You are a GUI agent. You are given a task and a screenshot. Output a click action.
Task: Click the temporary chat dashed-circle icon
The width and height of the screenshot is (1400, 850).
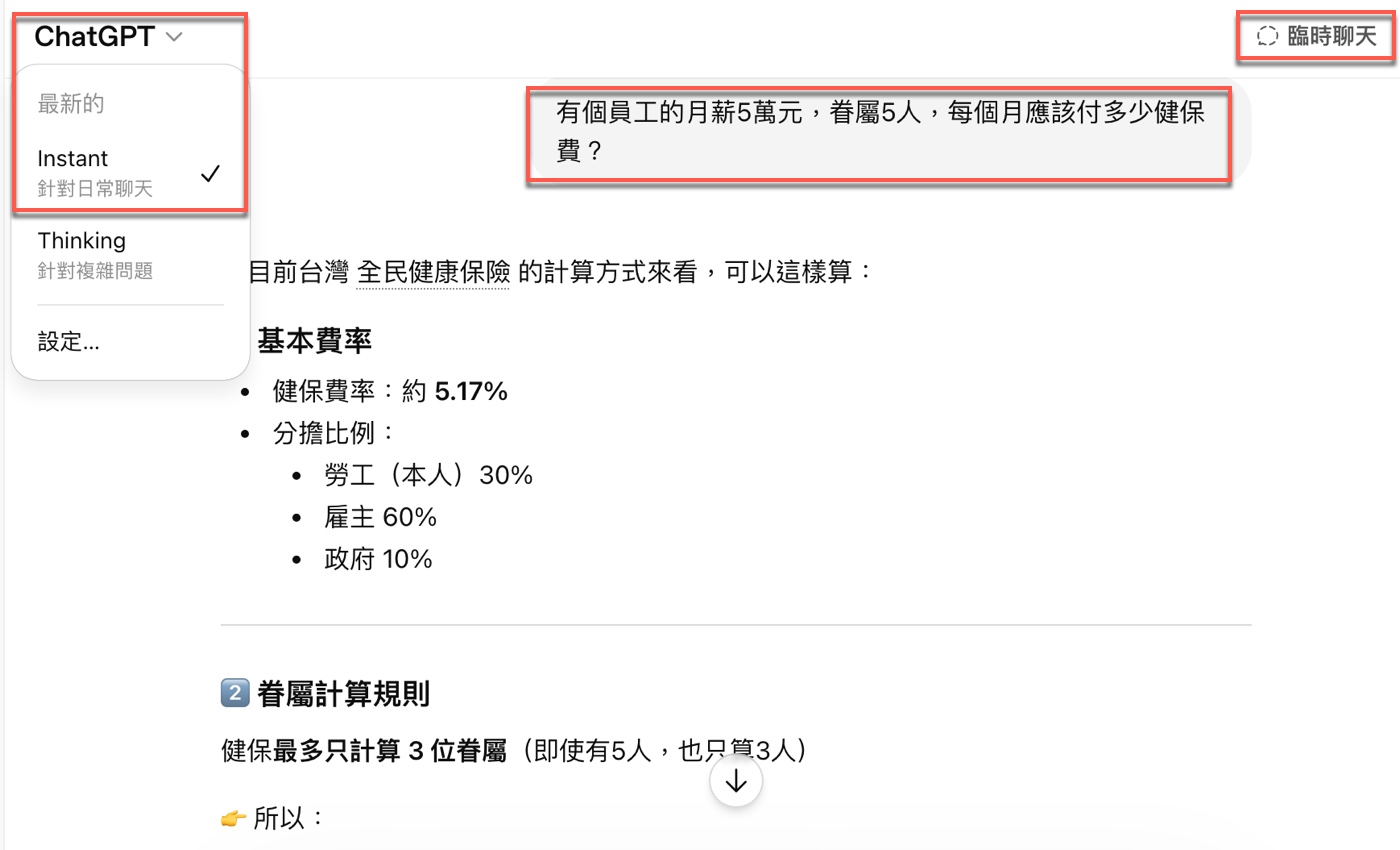coord(1267,35)
